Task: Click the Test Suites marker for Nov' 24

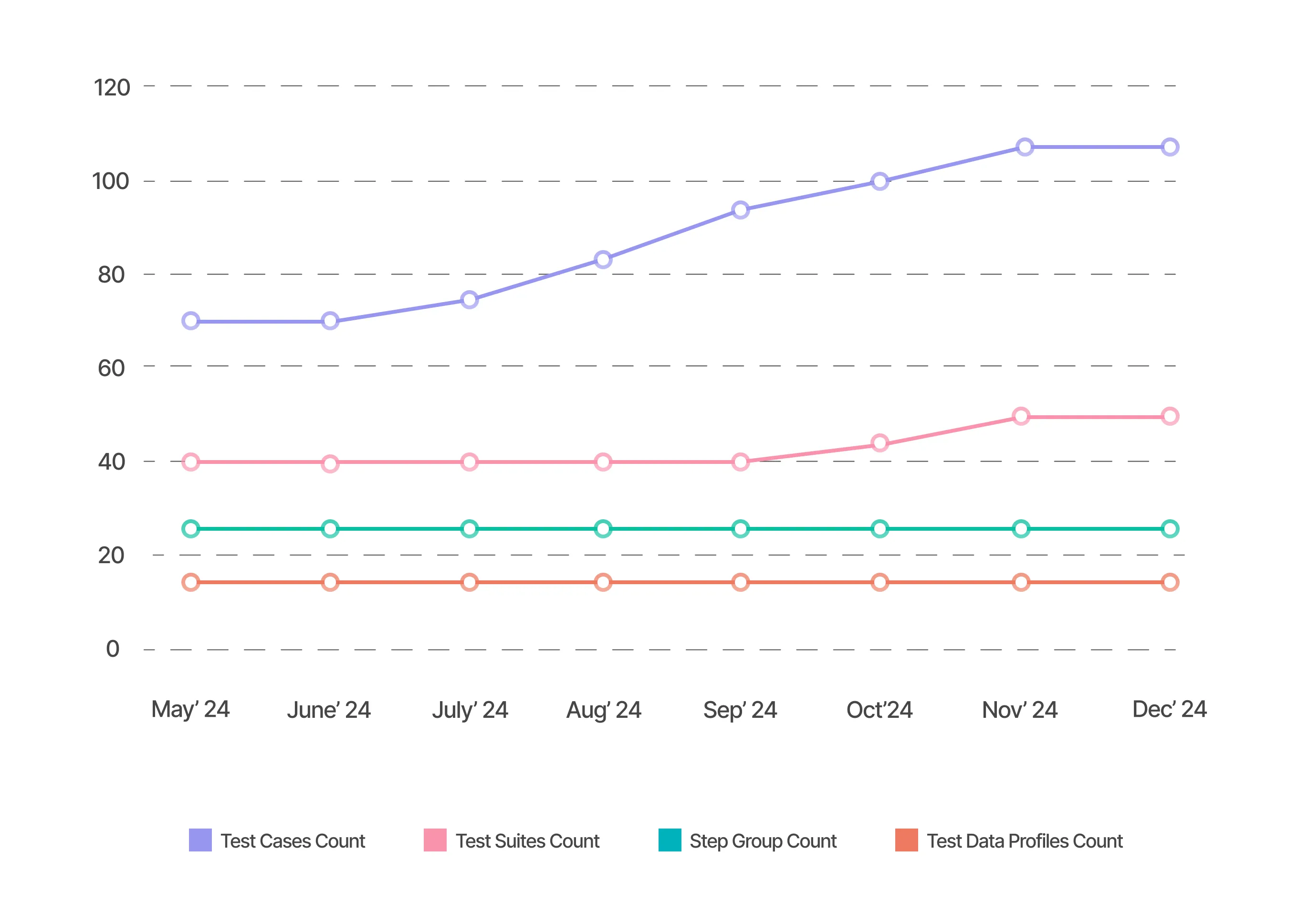Action: 1021,417
